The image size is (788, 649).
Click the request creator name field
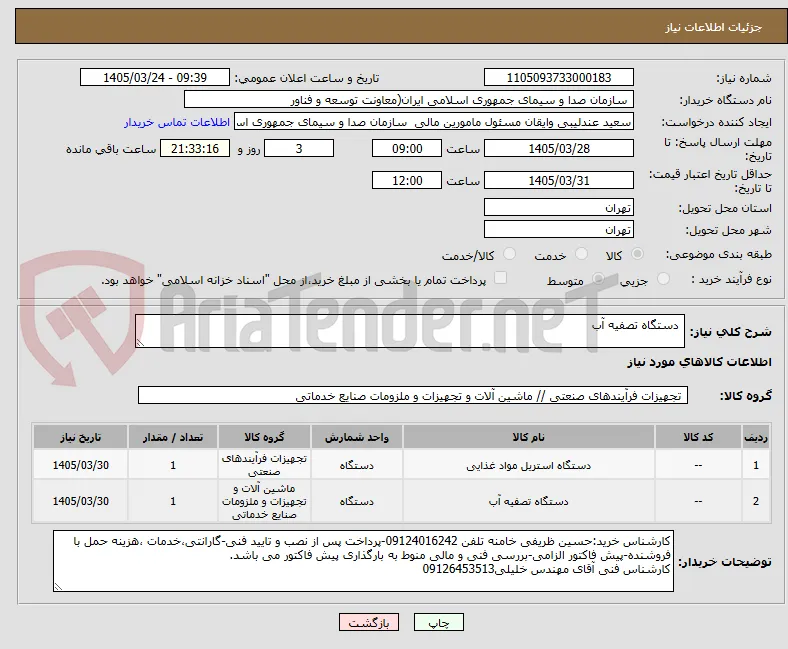[x=434, y=122]
